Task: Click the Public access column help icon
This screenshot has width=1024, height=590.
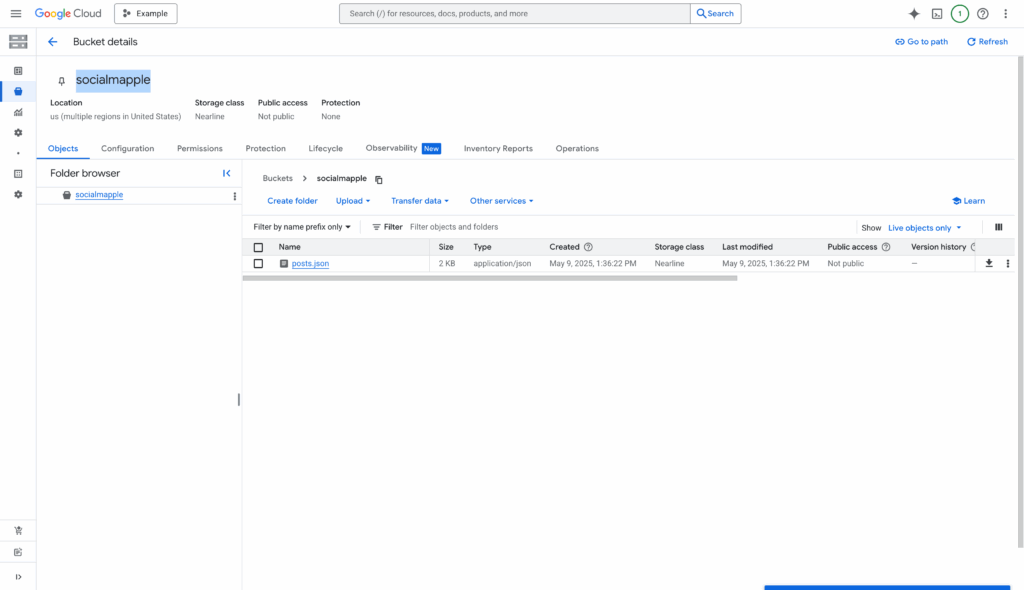Action: point(886,247)
